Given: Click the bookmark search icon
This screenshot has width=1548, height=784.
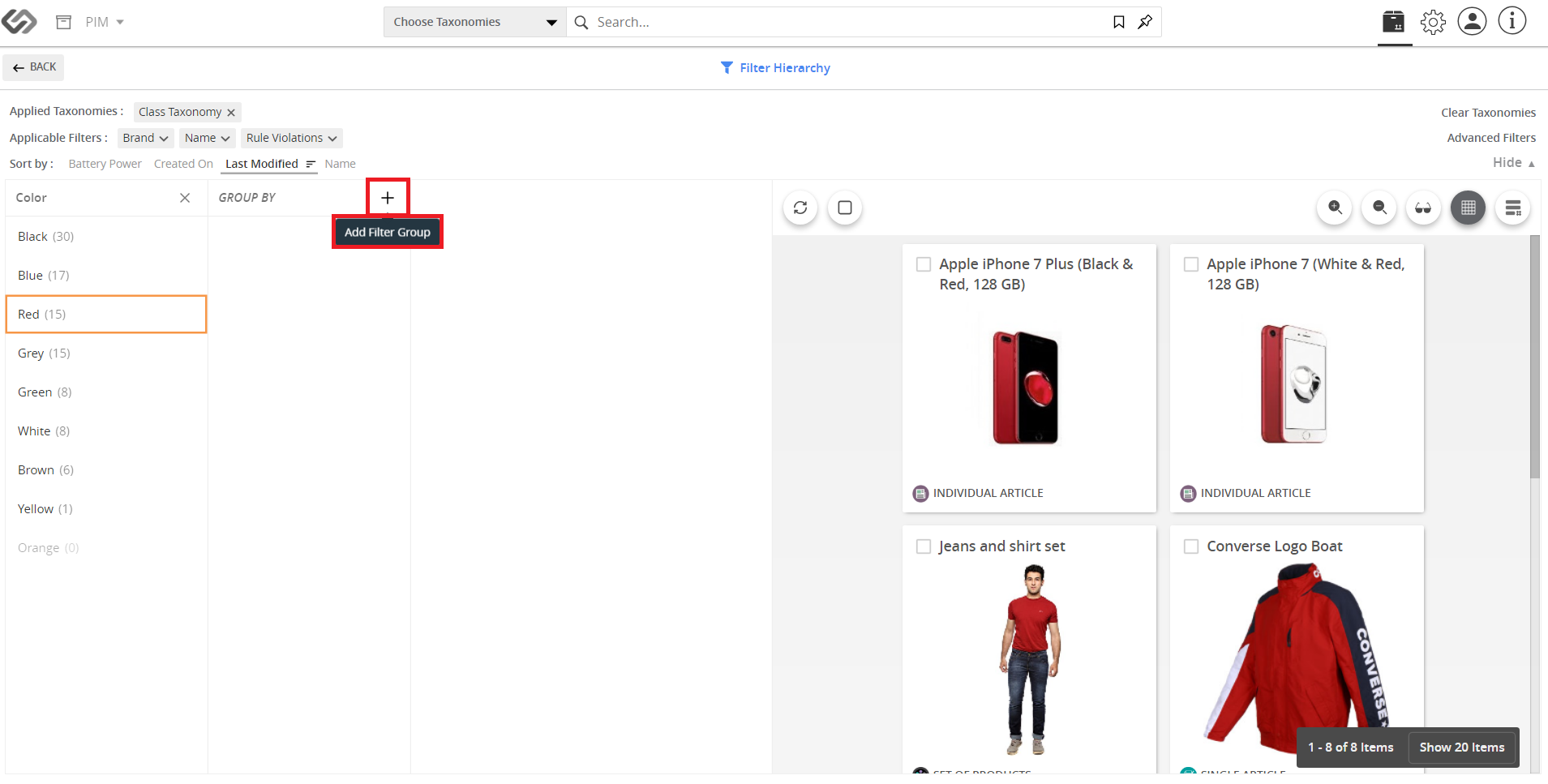Looking at the screenshot, I should tap(1119, 22).
